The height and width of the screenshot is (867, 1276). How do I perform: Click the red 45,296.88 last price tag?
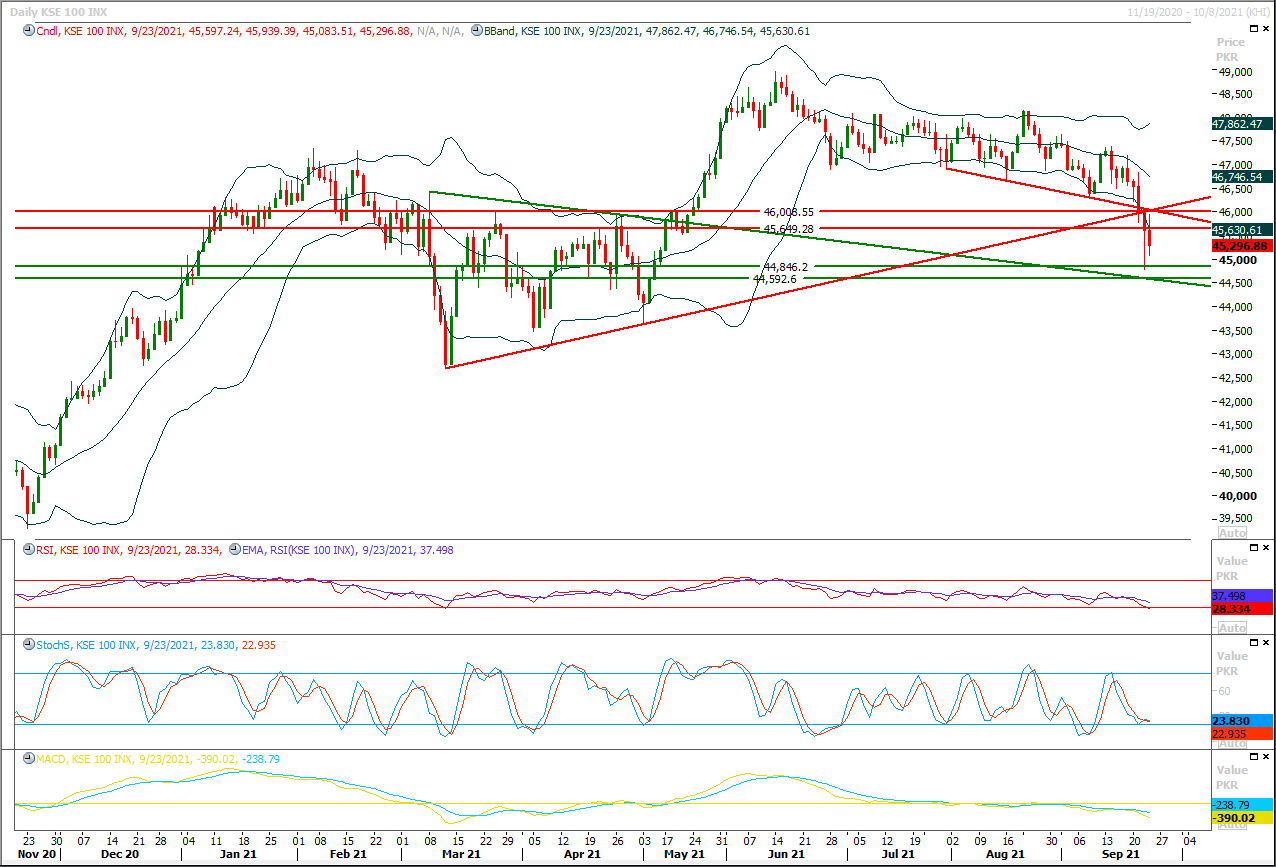pos(1240,245)
